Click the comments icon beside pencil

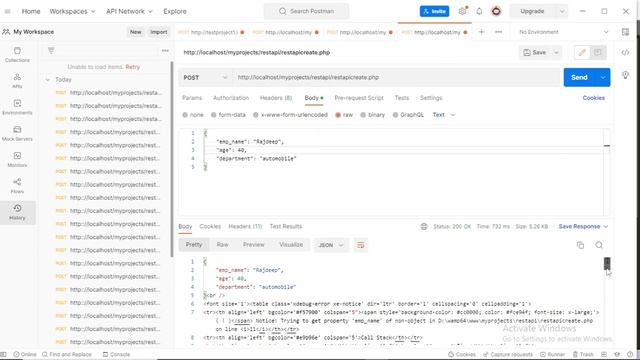pyautogui.click(x=598, y=52)
